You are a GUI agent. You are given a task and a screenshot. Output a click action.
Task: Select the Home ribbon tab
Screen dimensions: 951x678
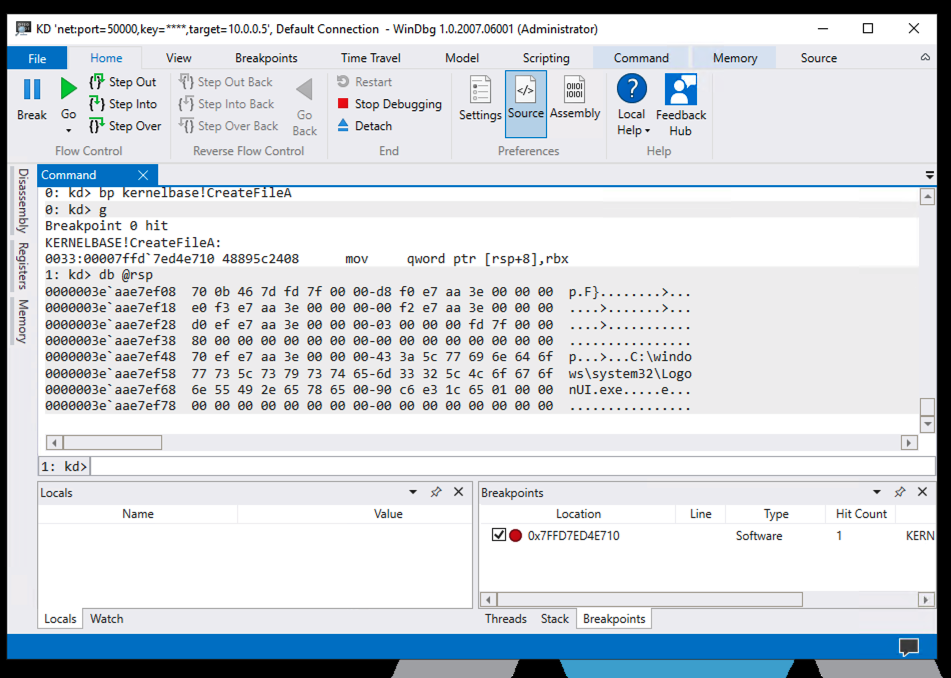(x=106, y=58)
